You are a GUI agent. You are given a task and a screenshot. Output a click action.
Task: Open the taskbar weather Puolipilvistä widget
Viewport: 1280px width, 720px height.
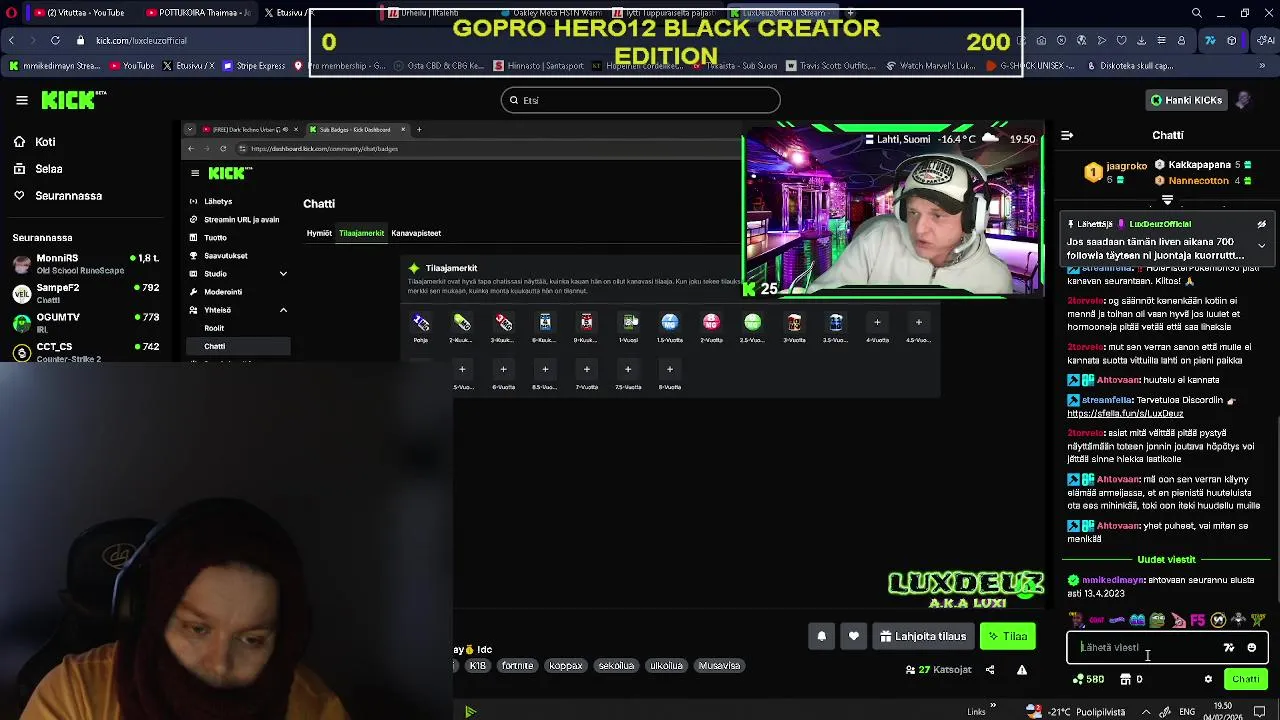pos(1077,712)
